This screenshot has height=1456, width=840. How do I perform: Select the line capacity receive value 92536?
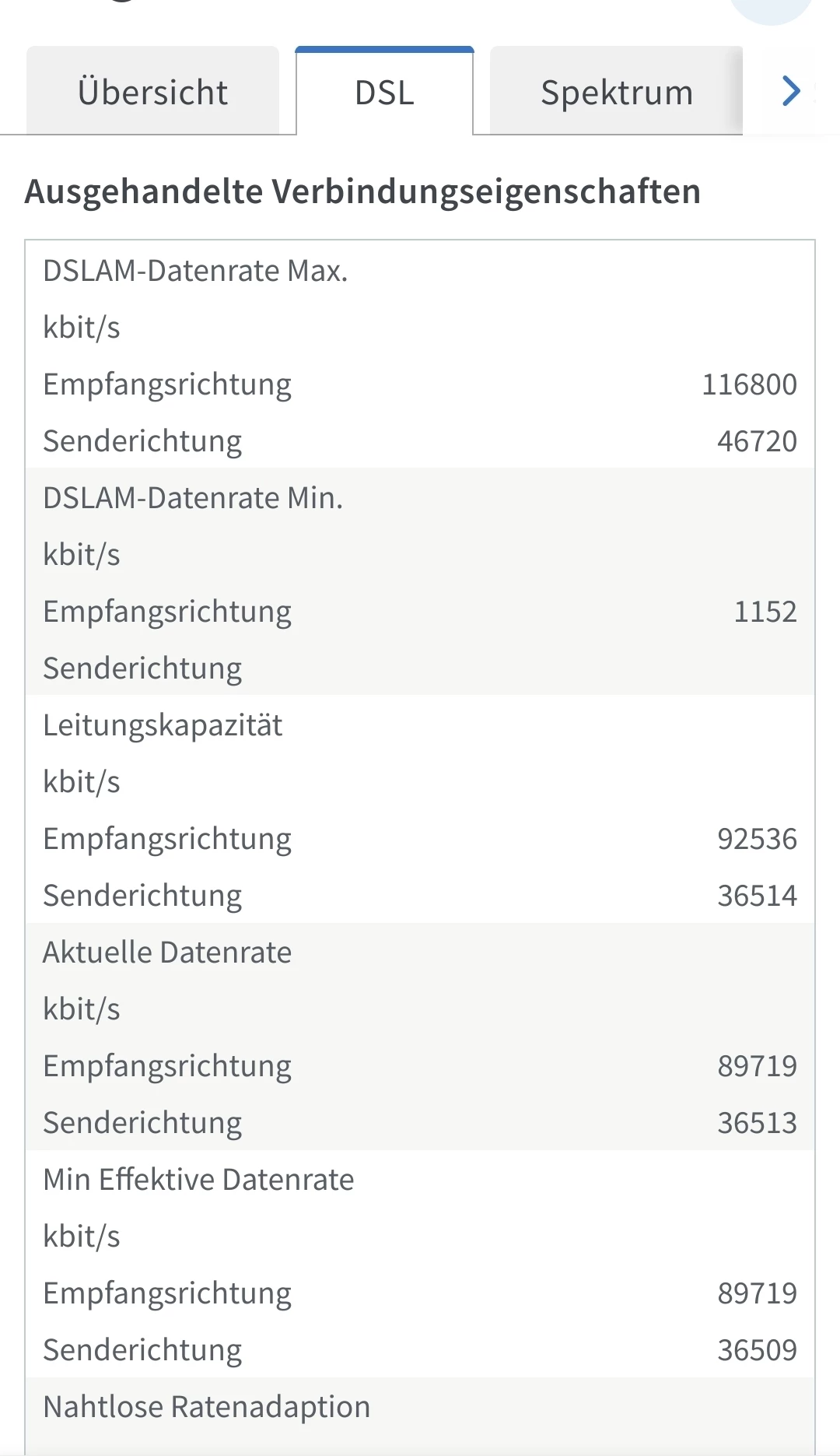click(757, 839)
